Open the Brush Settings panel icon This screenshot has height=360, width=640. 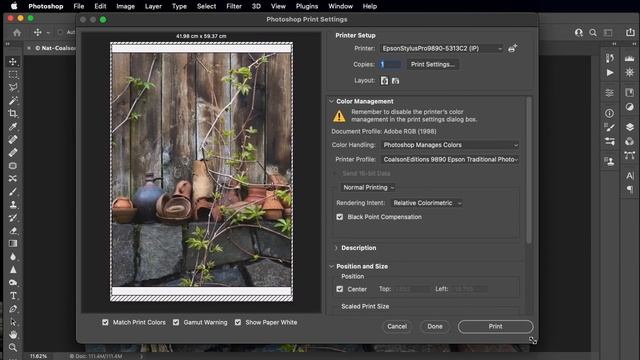(609, 127)
